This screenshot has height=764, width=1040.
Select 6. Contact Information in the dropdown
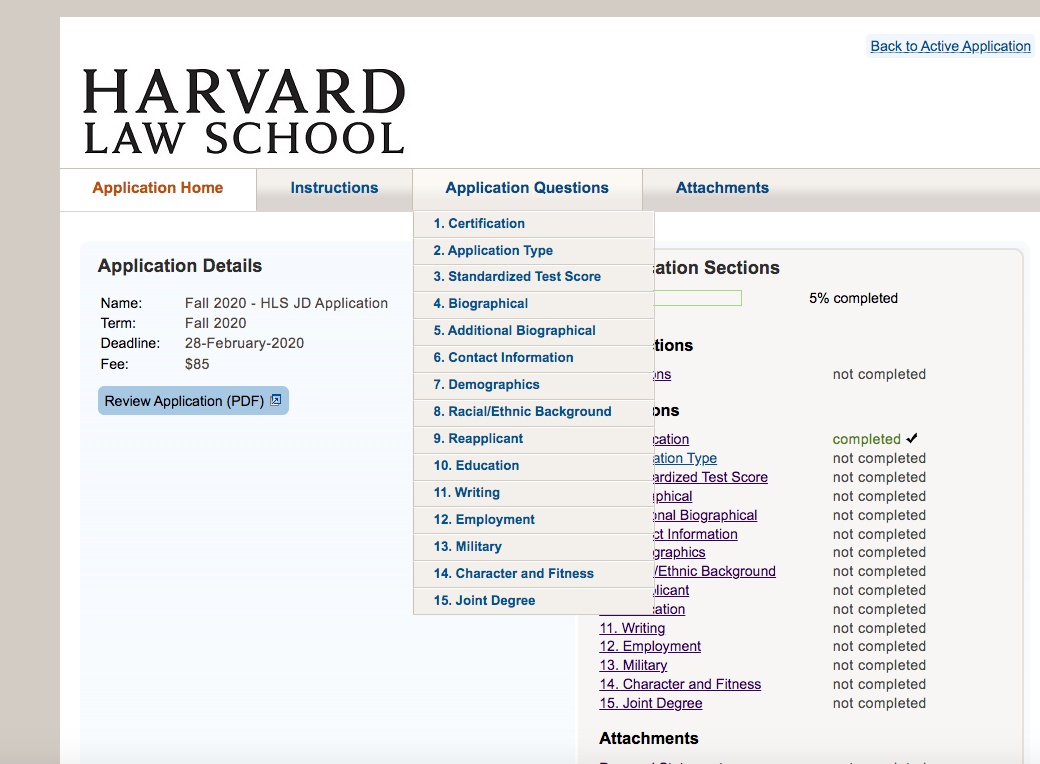pos(533,357)
